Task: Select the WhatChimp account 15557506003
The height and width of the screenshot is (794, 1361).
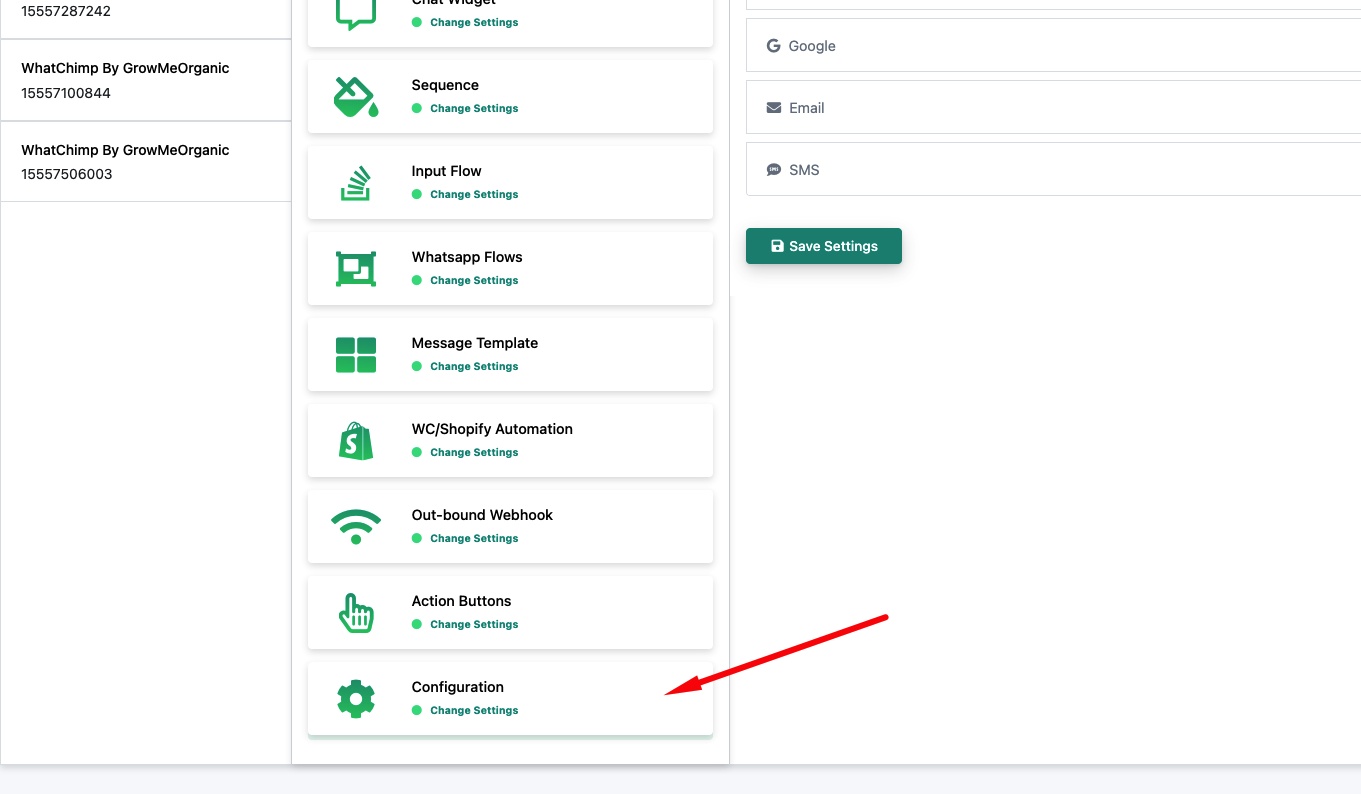Action: [146, 162]
